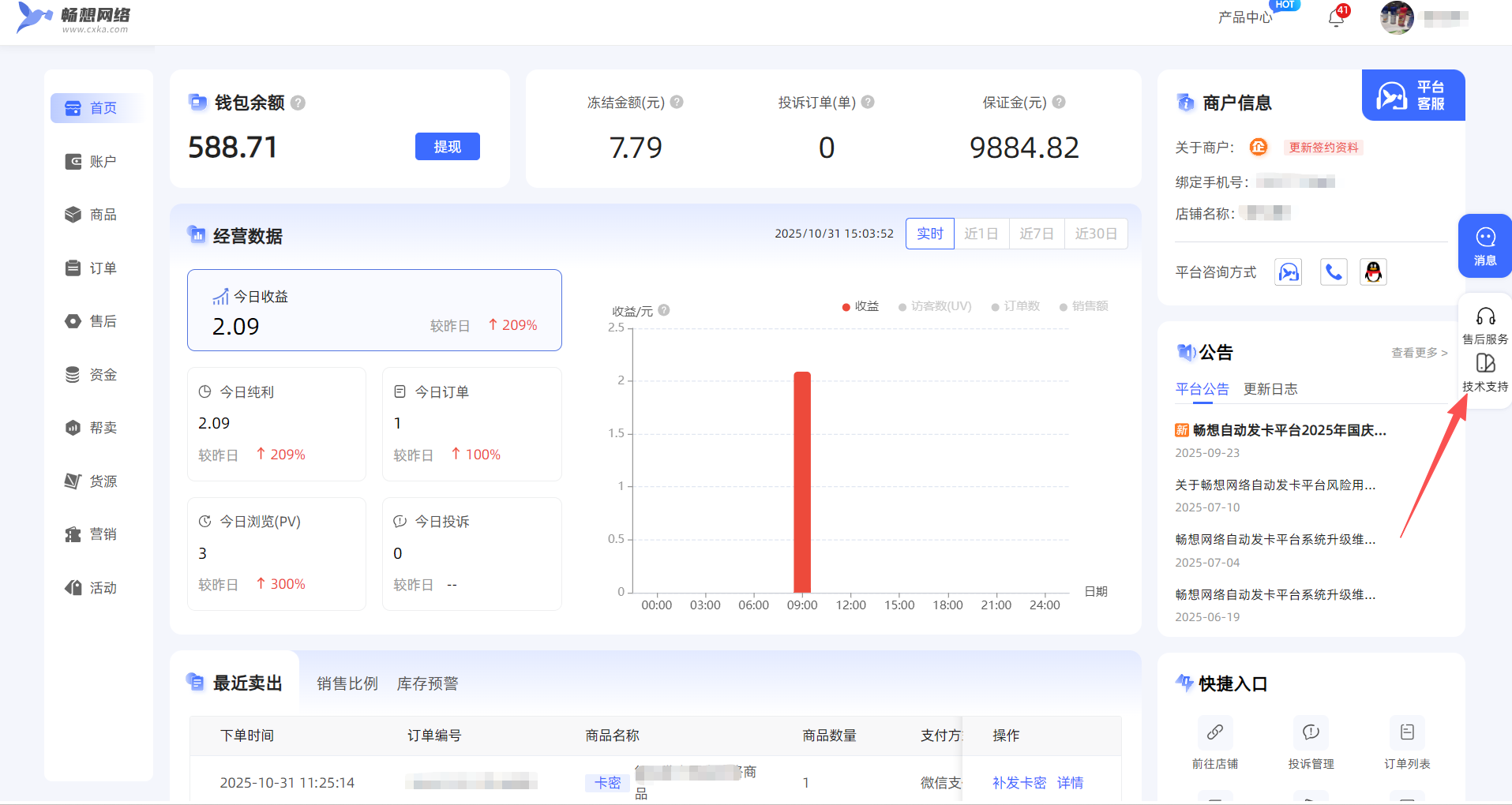Open 技术支持 technical support icon
Image resolution: width=1512 pixels, height=805 pixels.
click(x=1485, y=364)
